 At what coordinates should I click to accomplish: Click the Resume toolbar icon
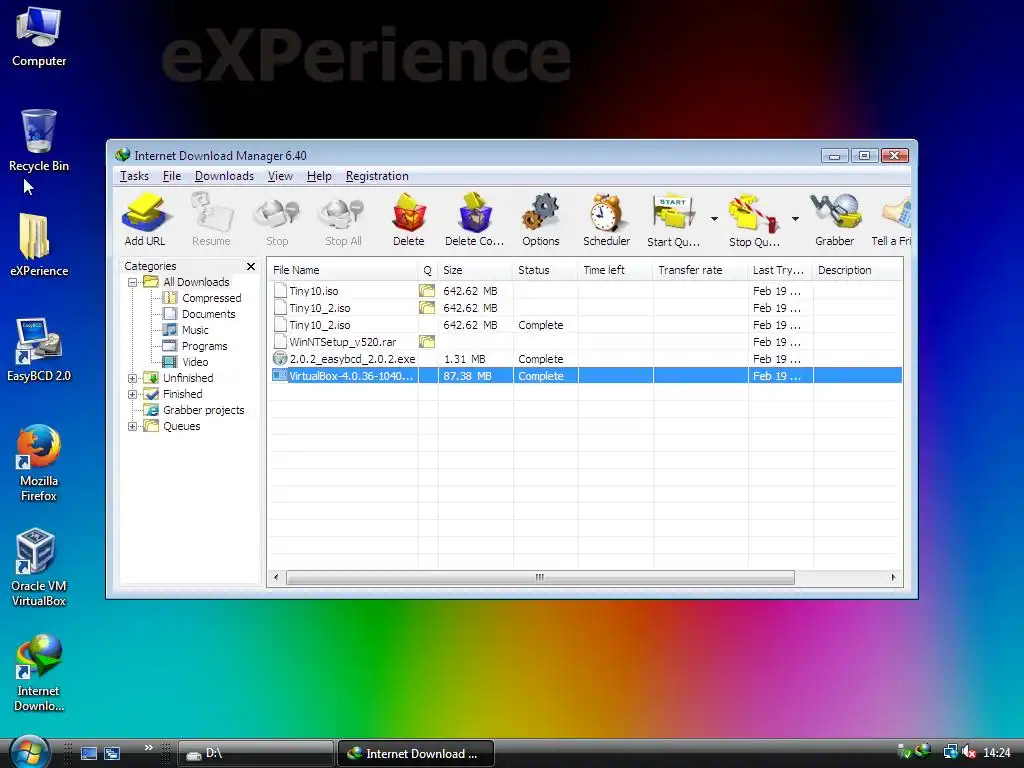pos(211,219)
